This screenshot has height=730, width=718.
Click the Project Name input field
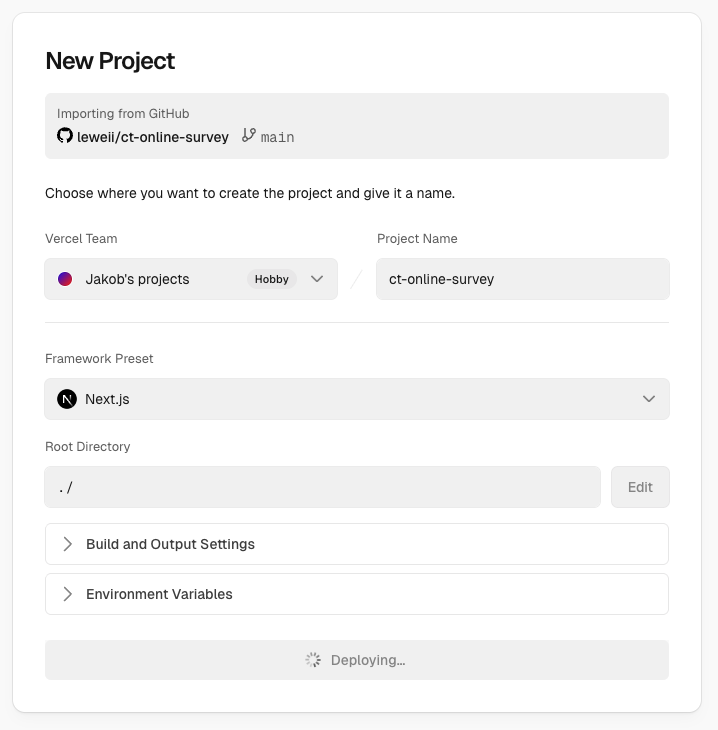[522, 279]
